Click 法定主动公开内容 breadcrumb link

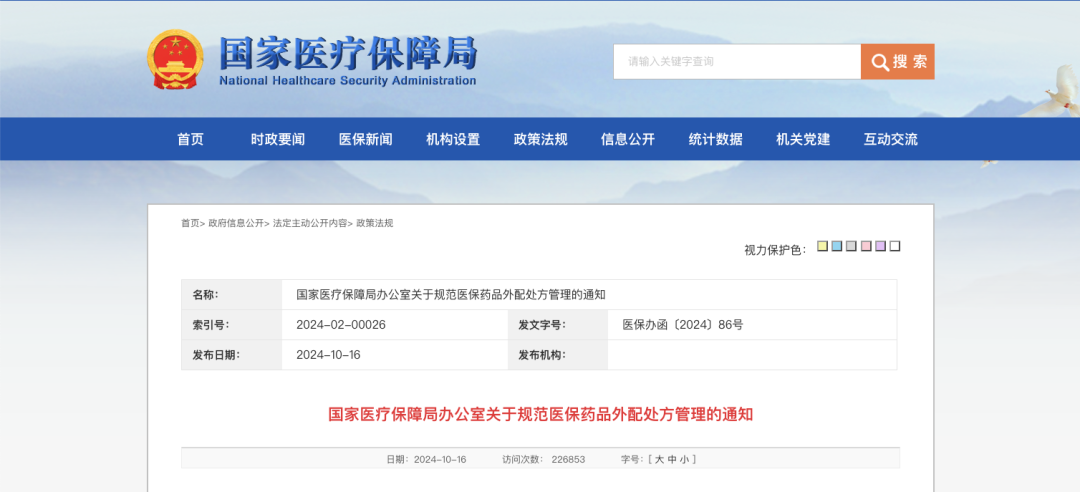[310, 223]
